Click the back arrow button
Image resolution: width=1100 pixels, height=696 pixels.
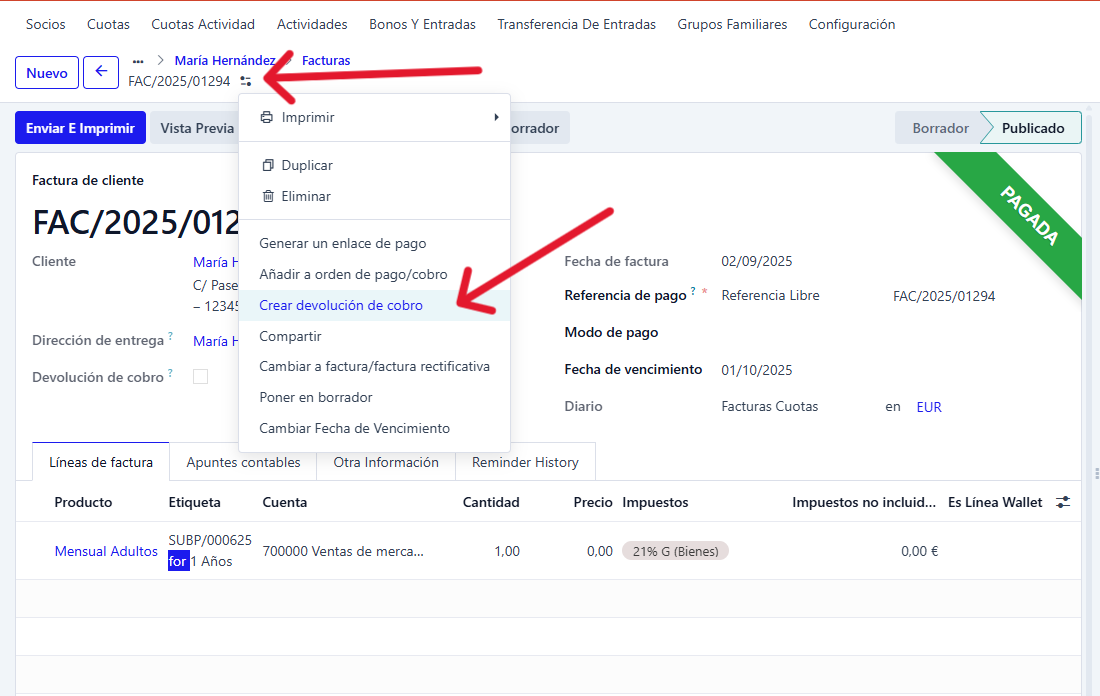(x=101, y=72)
